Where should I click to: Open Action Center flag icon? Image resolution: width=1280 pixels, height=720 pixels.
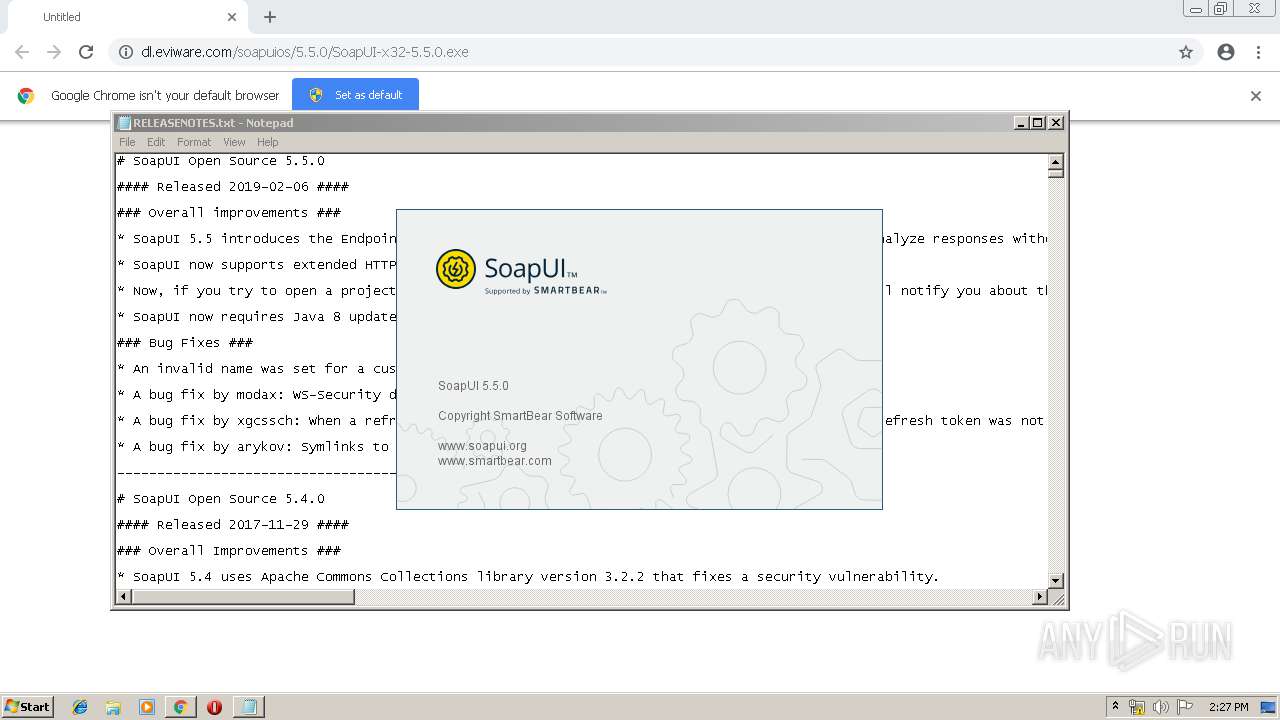(x=1185, y=707)
